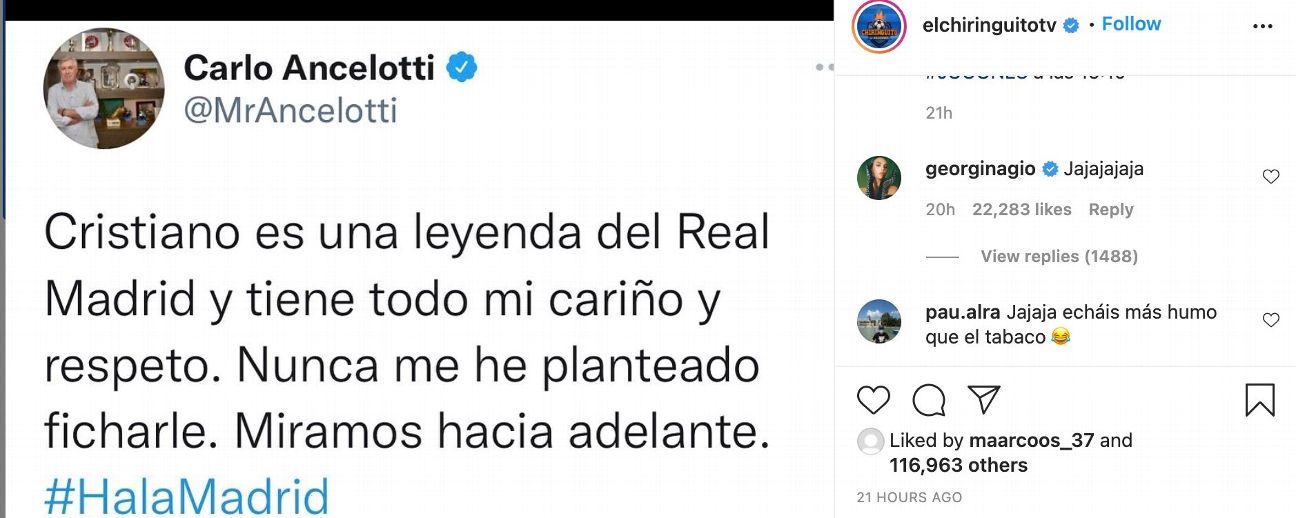Open pau.alra's profile avatar
Screen dimensions: 1296x518
point(880,321)
